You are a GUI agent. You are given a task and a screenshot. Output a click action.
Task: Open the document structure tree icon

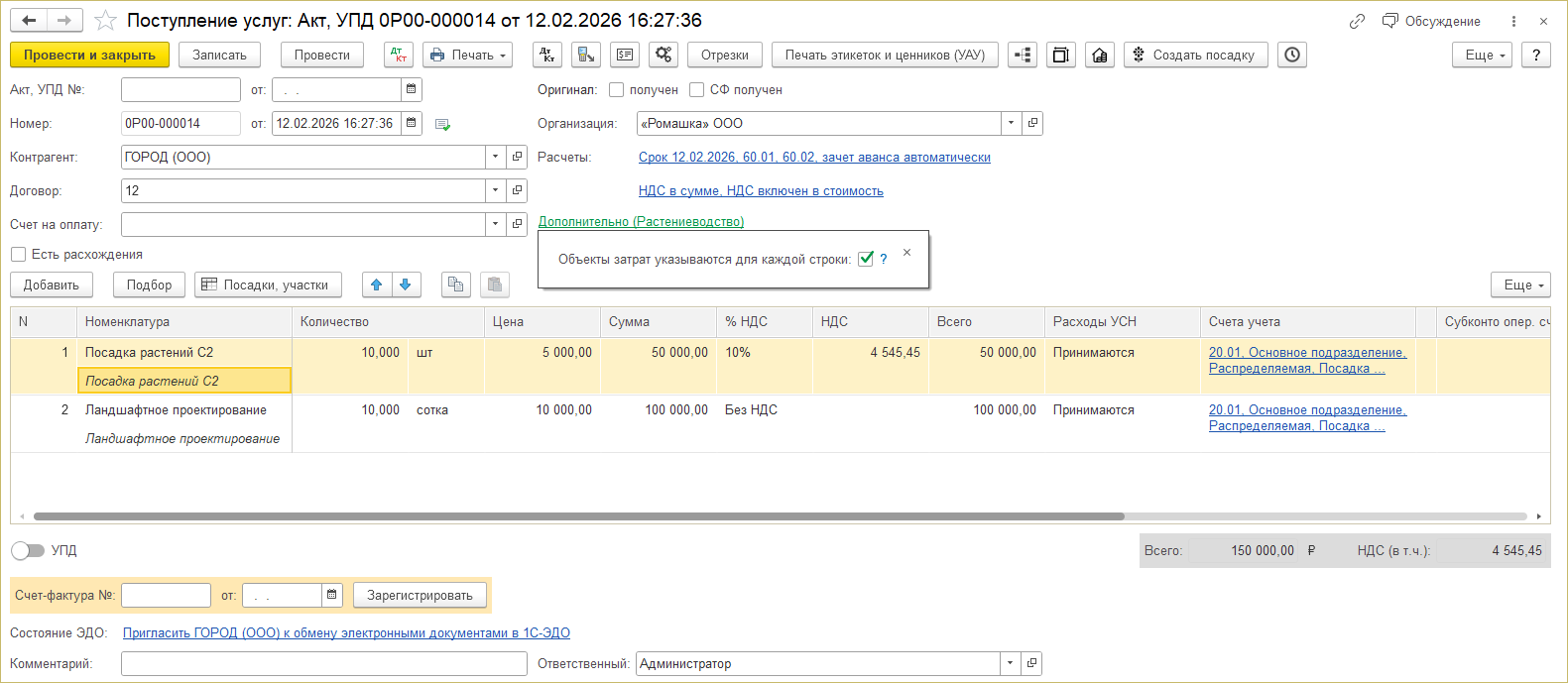pyautogui.click(x=1023, y=55)
